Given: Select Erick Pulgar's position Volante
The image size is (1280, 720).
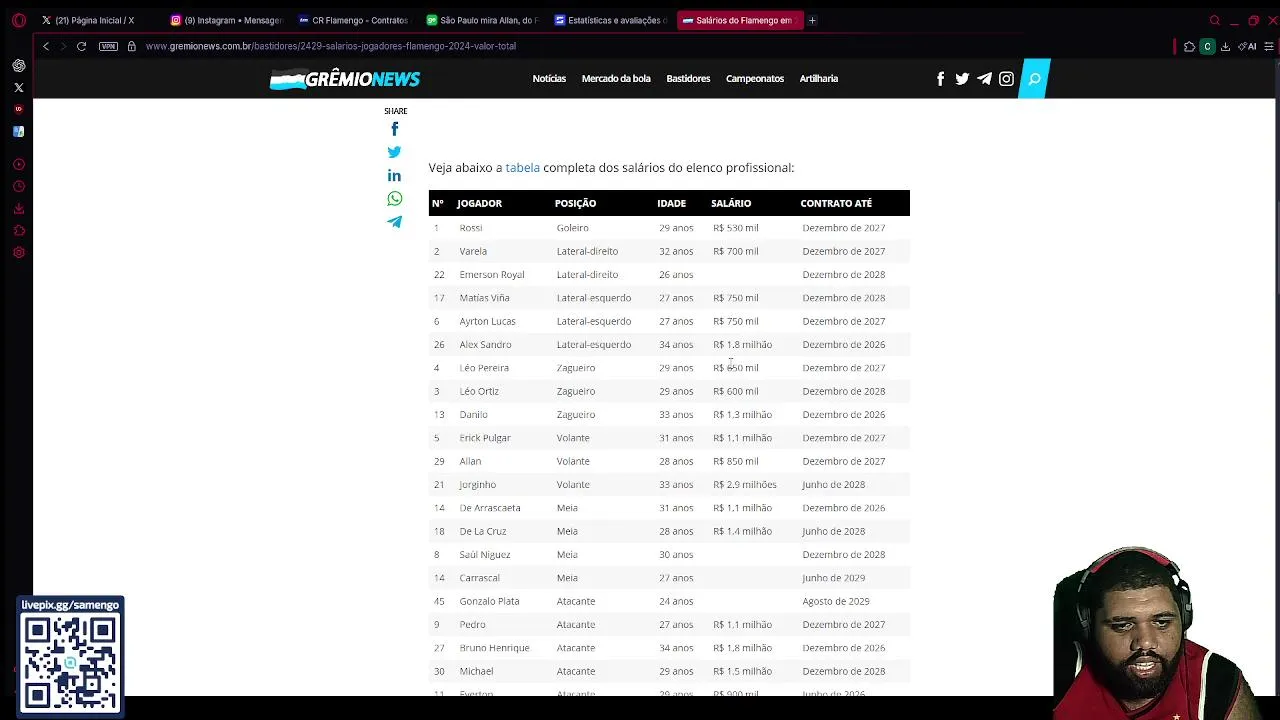Looking at the screenshot, I should click(x=573, y=438).
